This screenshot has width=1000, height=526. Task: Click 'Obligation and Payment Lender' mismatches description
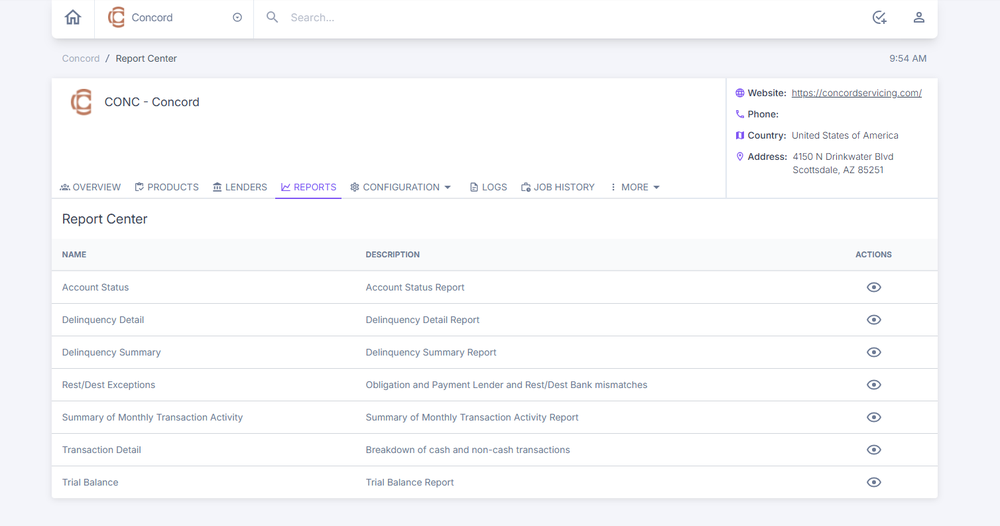tap(506, 384)
